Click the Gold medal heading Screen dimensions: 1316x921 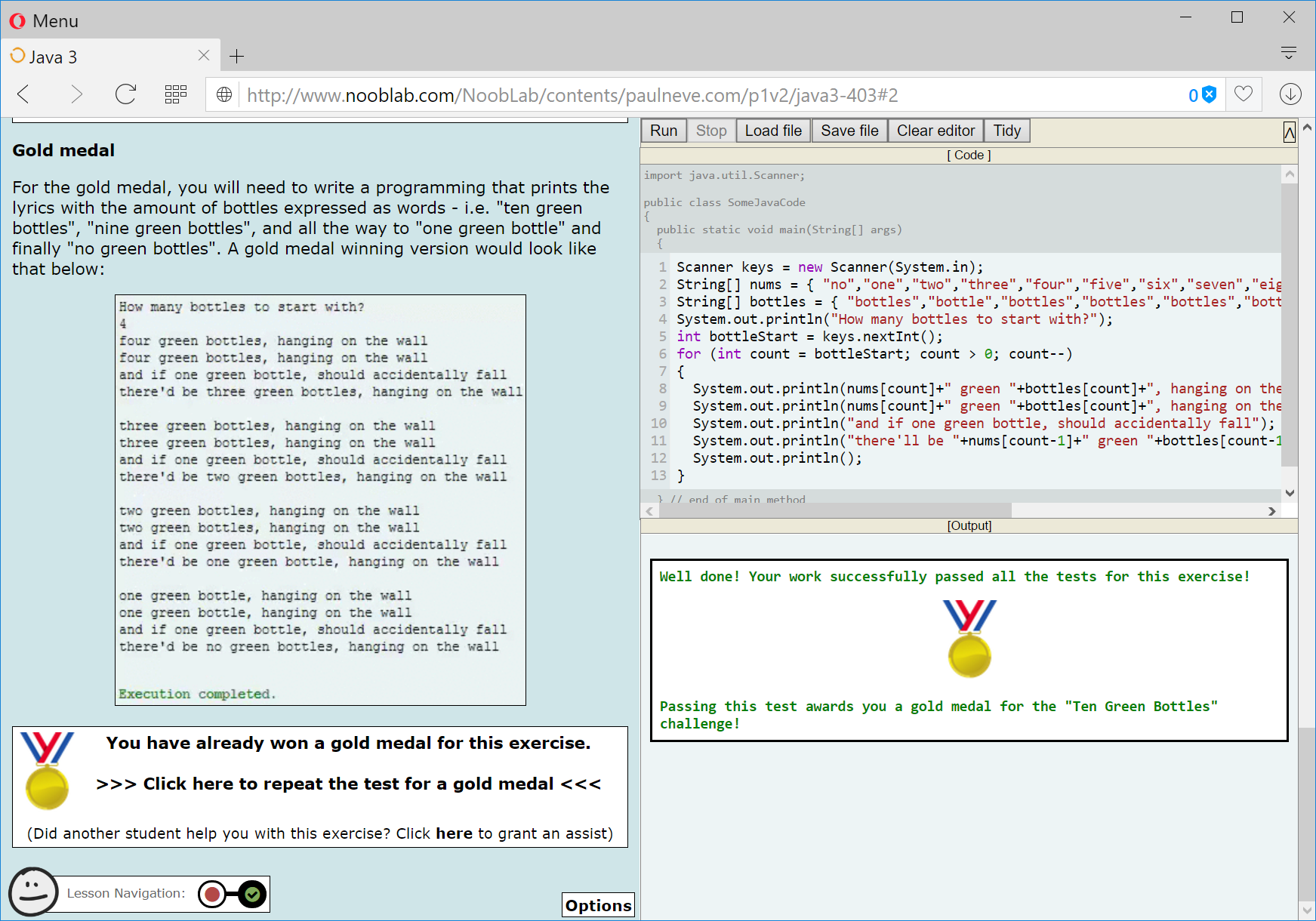[63, 150]
